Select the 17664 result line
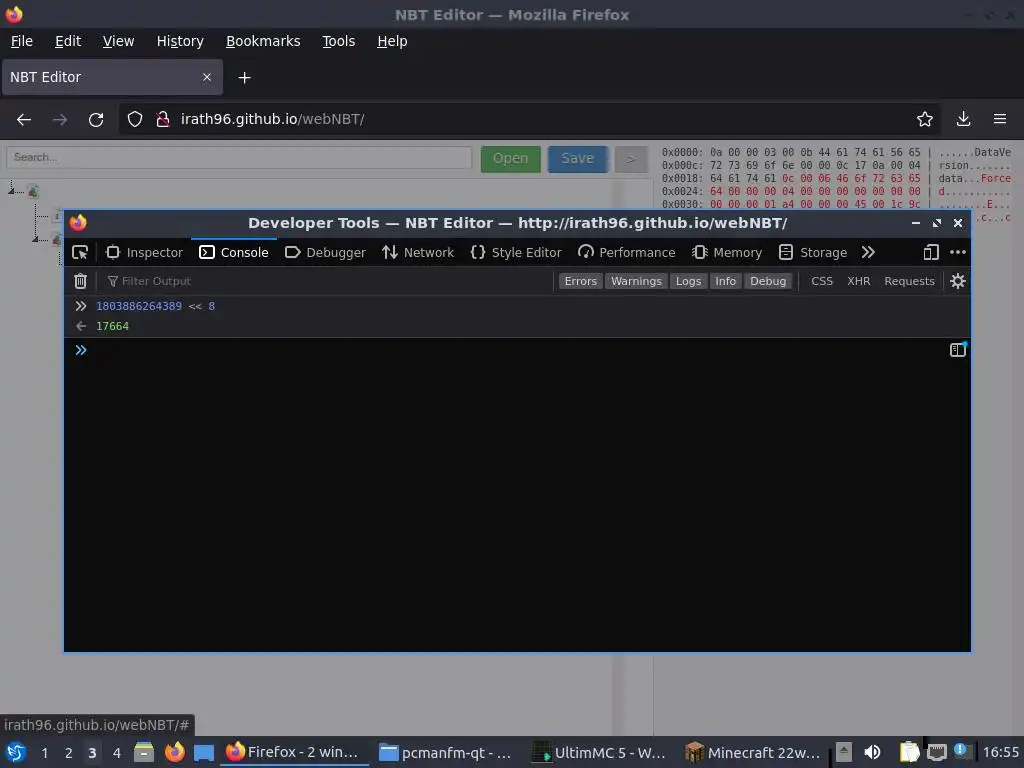Image resolution: width=1024 pixels, height=768 pixels. [112, 326]
